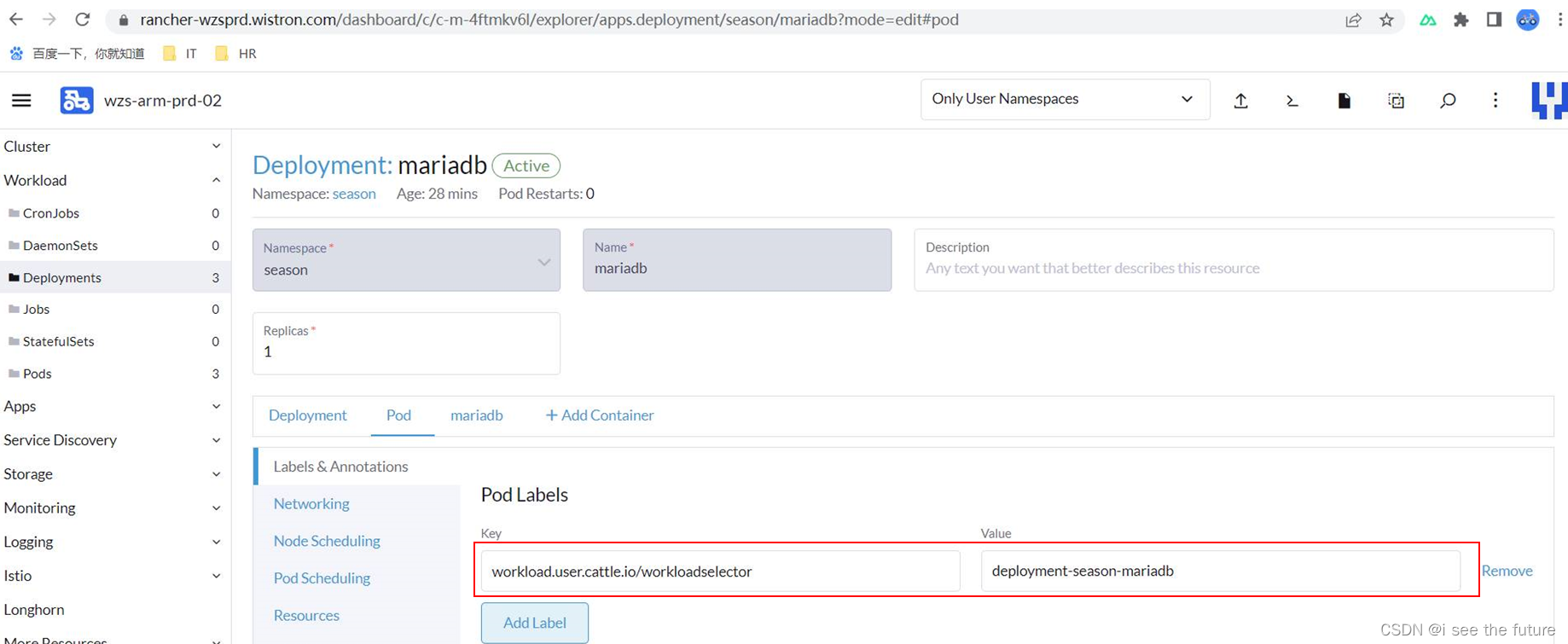Open the browser Extensions puzzle icon

click(x=1461, y=20)
